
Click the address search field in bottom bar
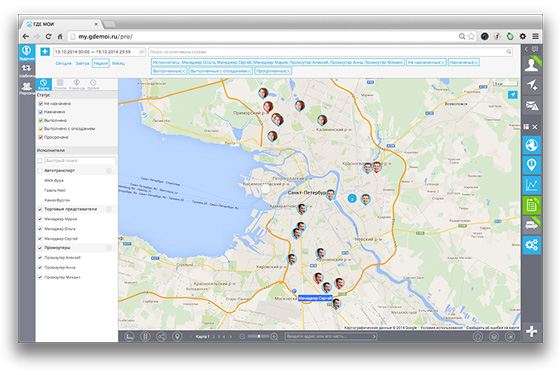(331, 336)
